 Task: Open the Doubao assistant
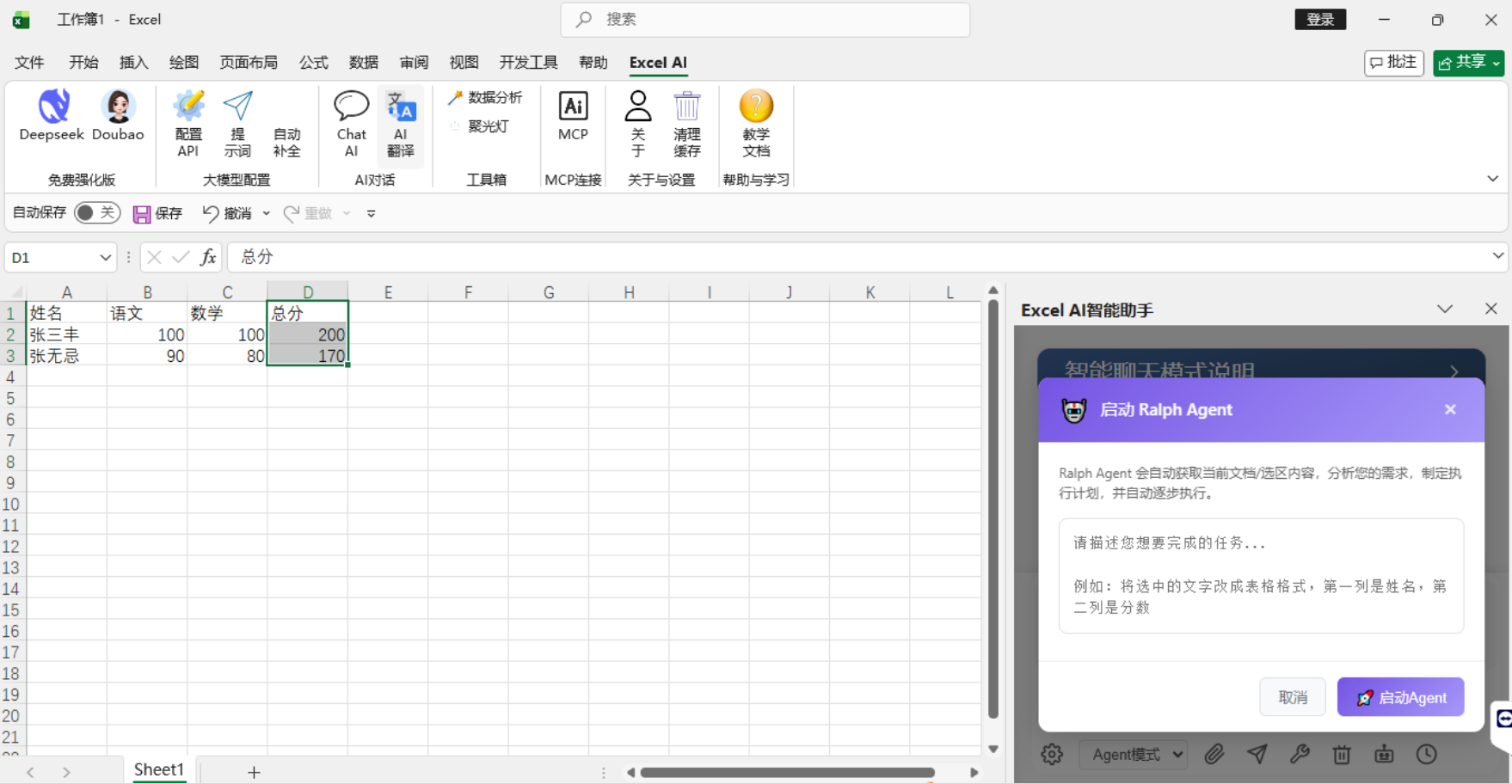click(x=118, y=115)
